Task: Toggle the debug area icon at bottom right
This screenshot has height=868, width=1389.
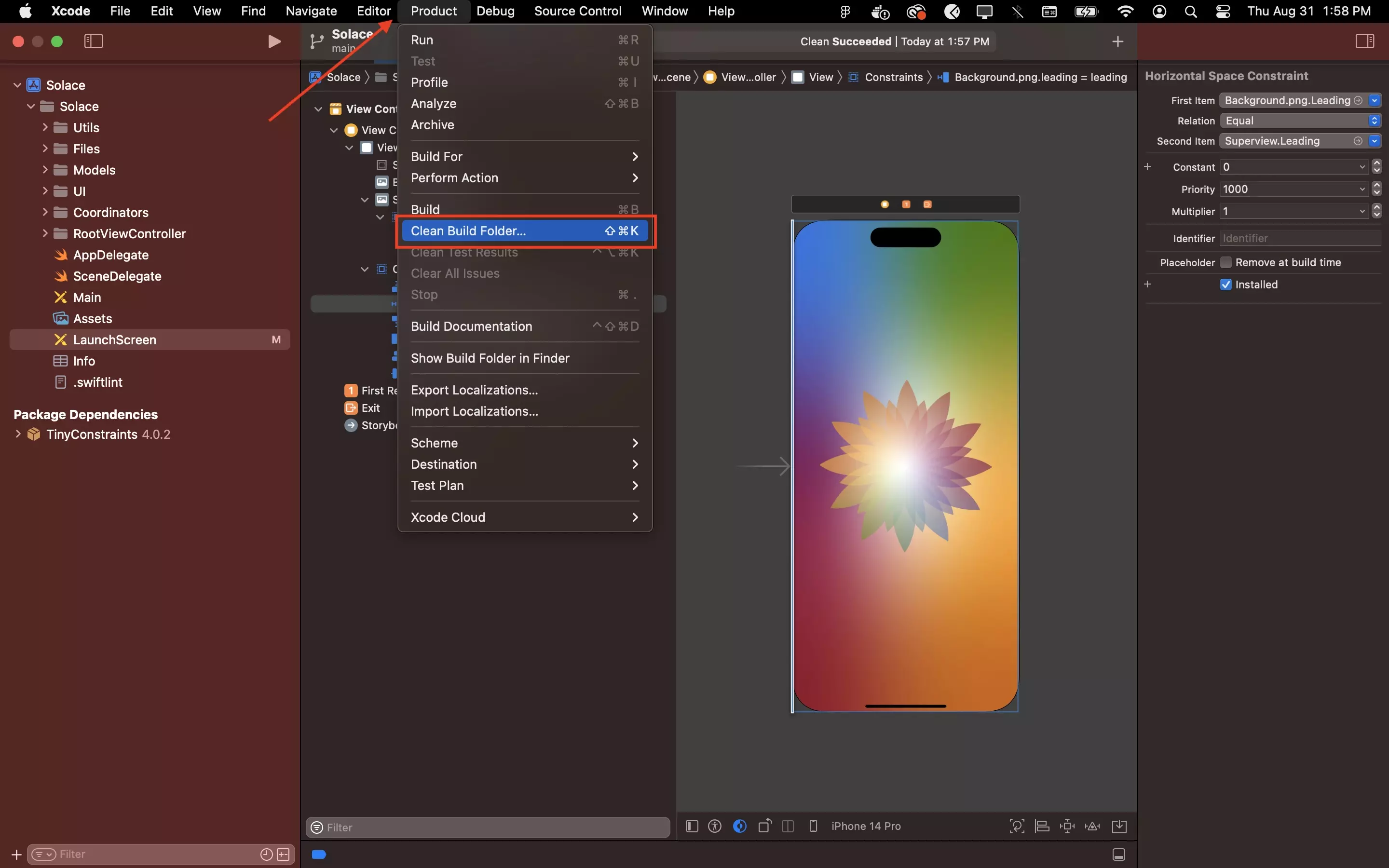Action: point(1118,854)
